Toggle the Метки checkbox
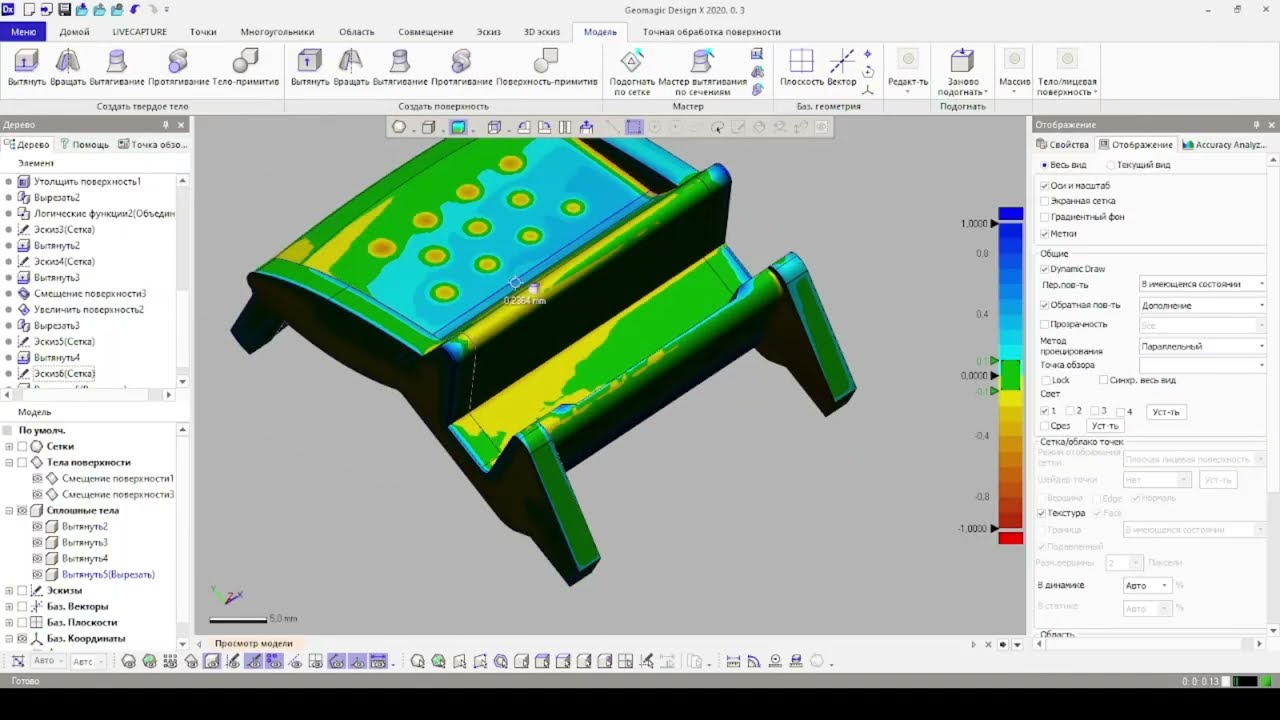This screenshot has width=1280, height=720. tap(1045, 233)
